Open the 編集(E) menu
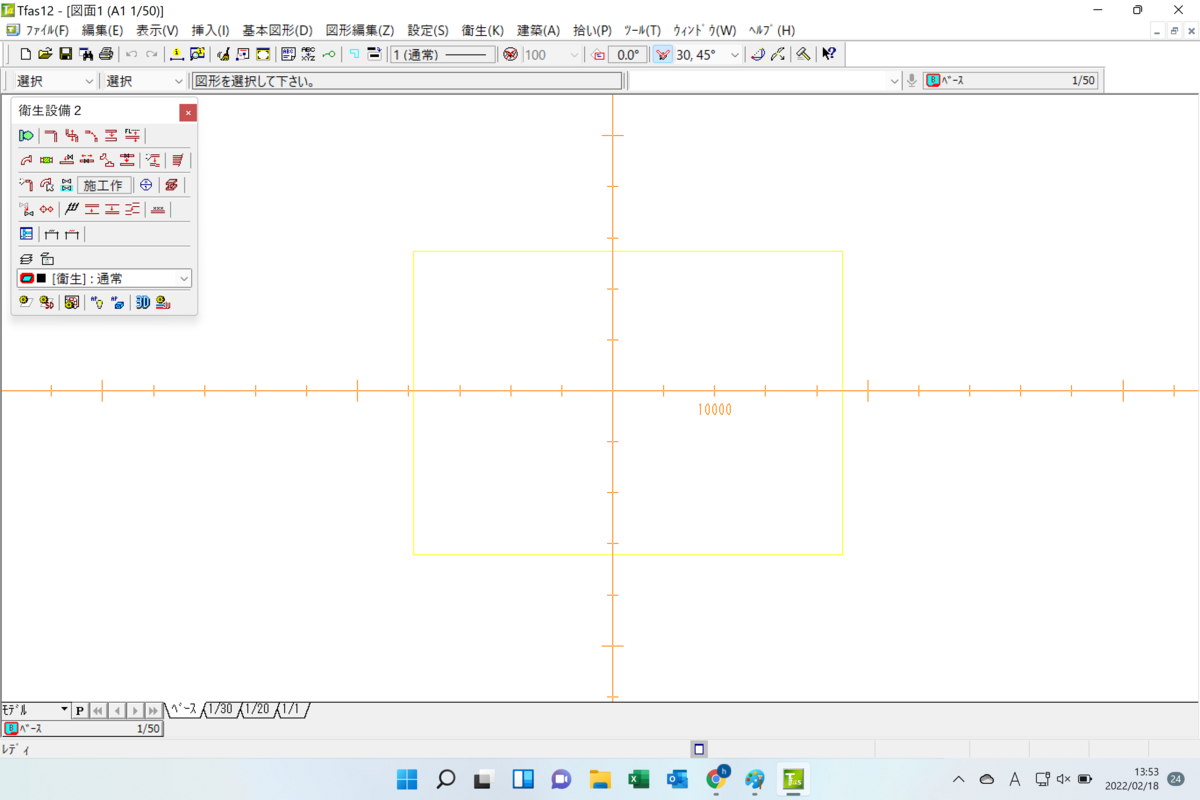The height and width of the screenshot is (800, 1200). click(102, 30)
